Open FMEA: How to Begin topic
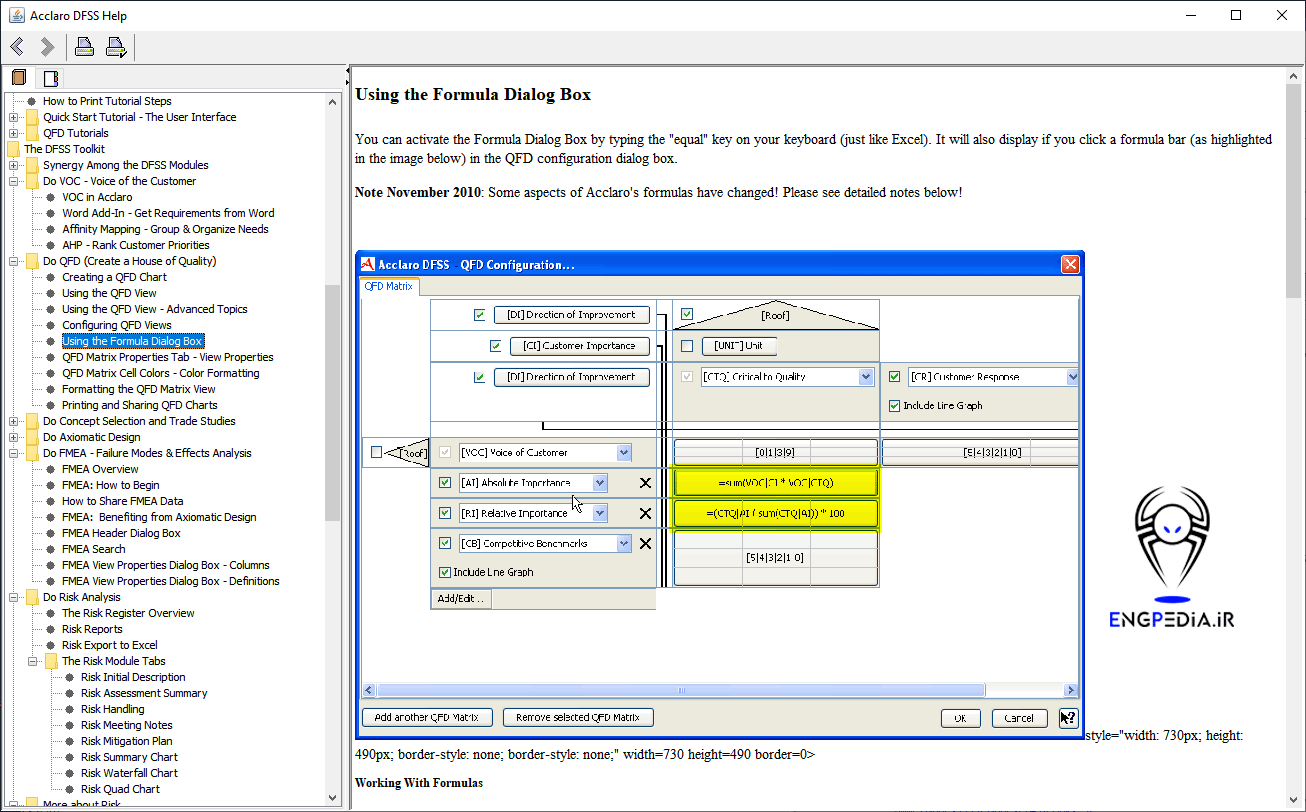1306x812 pixels. coord(111,485)
